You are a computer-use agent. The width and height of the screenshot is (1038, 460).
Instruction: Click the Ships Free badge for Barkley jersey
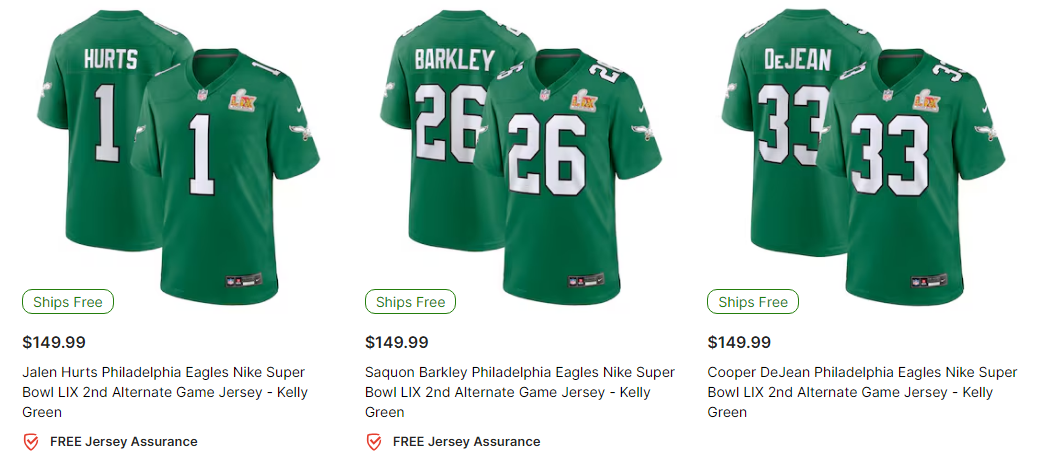(410, 302)
